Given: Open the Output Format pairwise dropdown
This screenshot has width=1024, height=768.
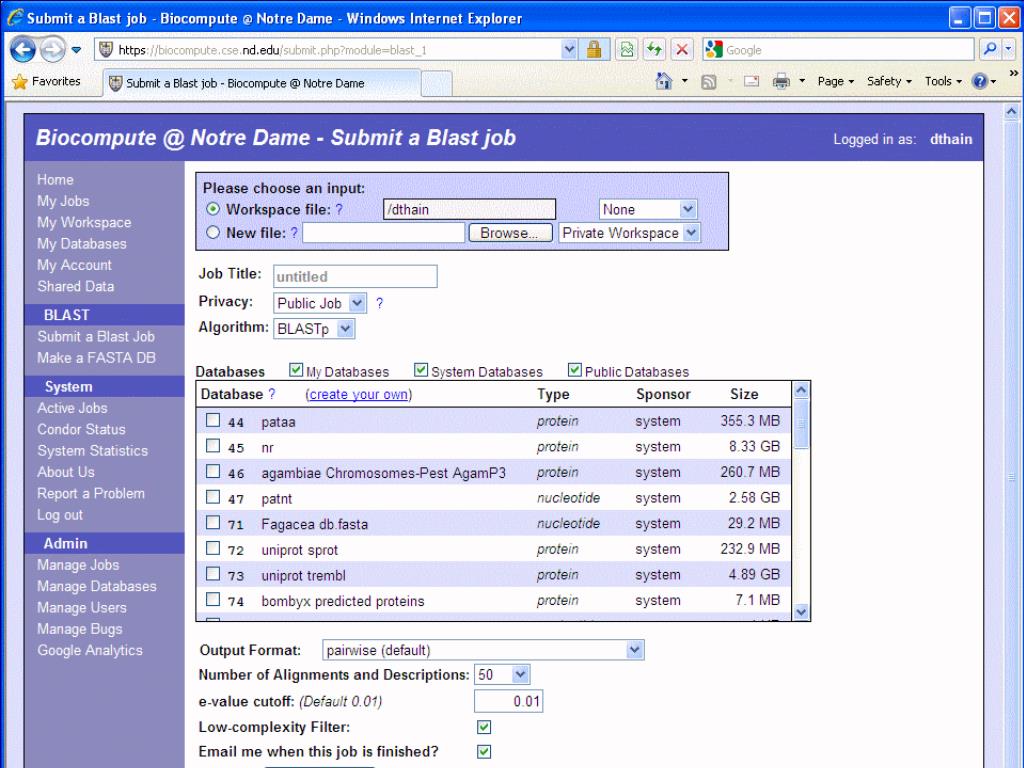Looking at the screenshot, I should [x=483, y=650].
